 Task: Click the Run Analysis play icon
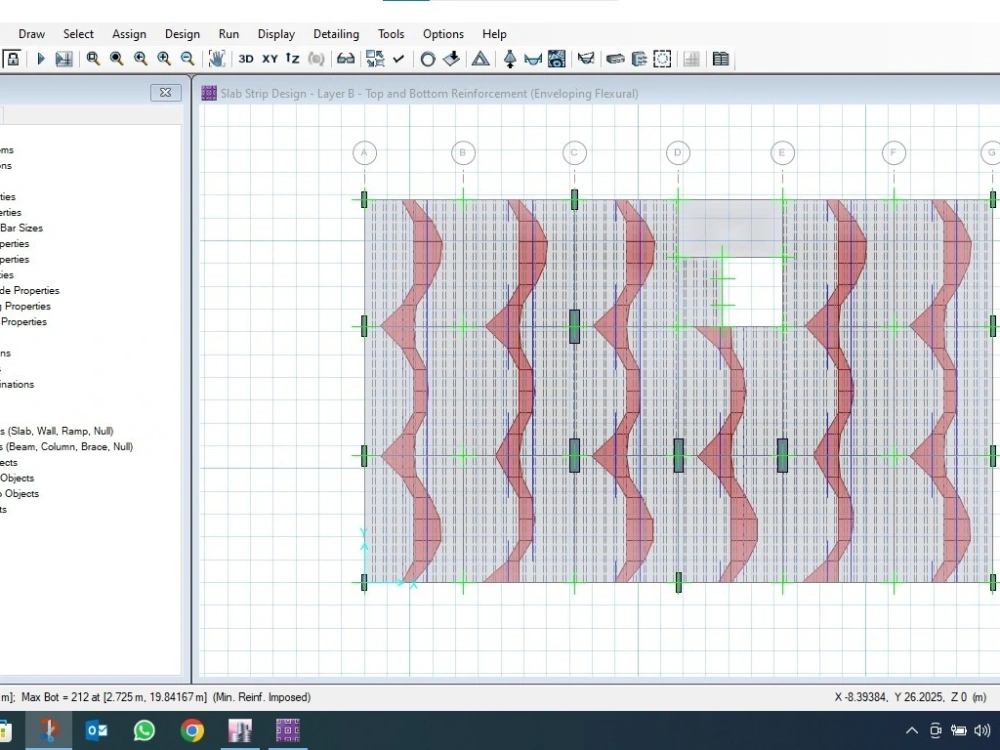coord(40,59)
